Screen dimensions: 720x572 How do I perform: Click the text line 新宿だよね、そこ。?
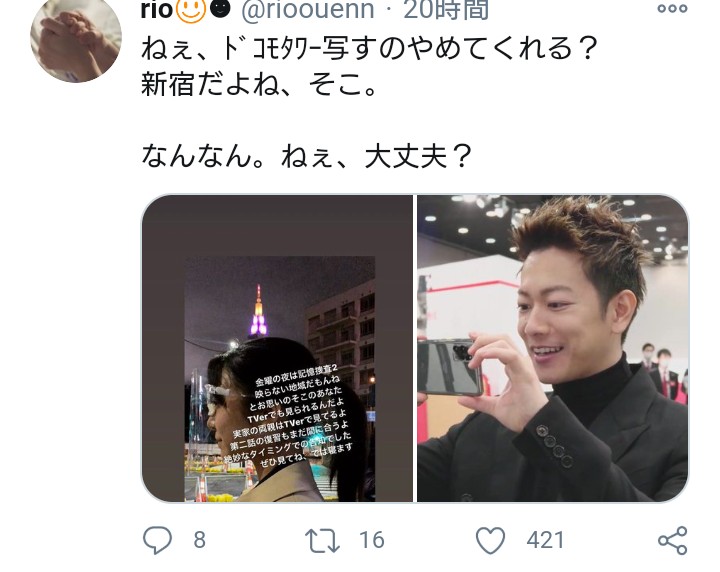tap(259, 84)
